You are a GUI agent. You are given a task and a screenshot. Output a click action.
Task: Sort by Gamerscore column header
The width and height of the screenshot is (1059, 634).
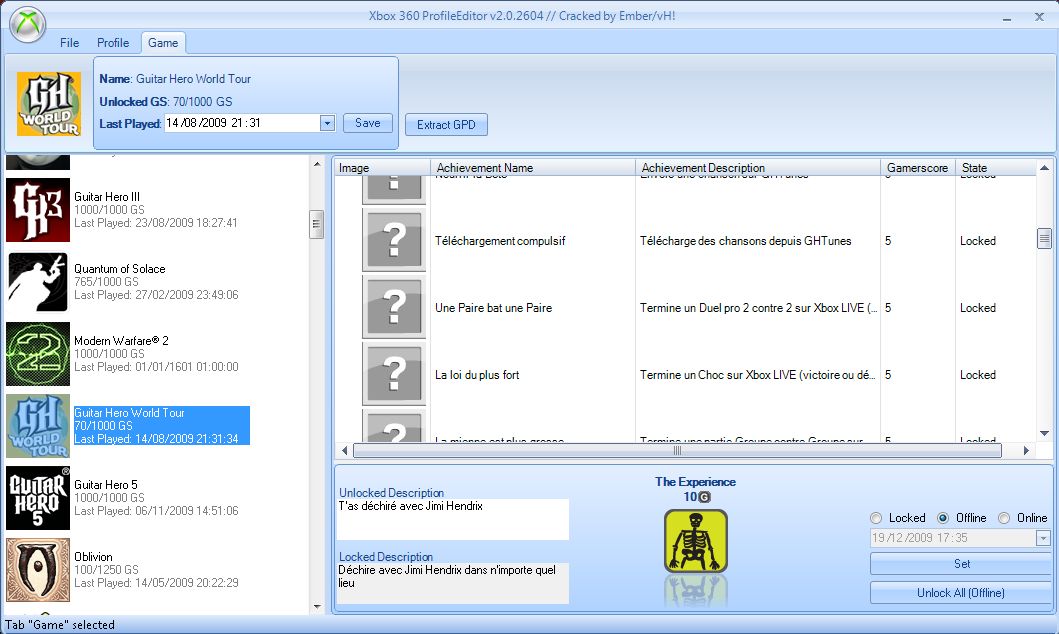click(918, 167)
